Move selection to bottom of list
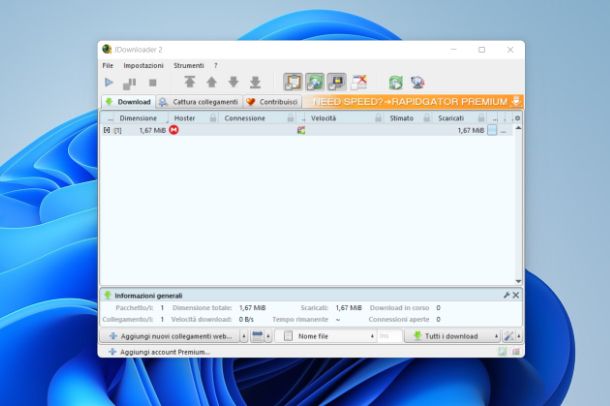 (255, 82)
